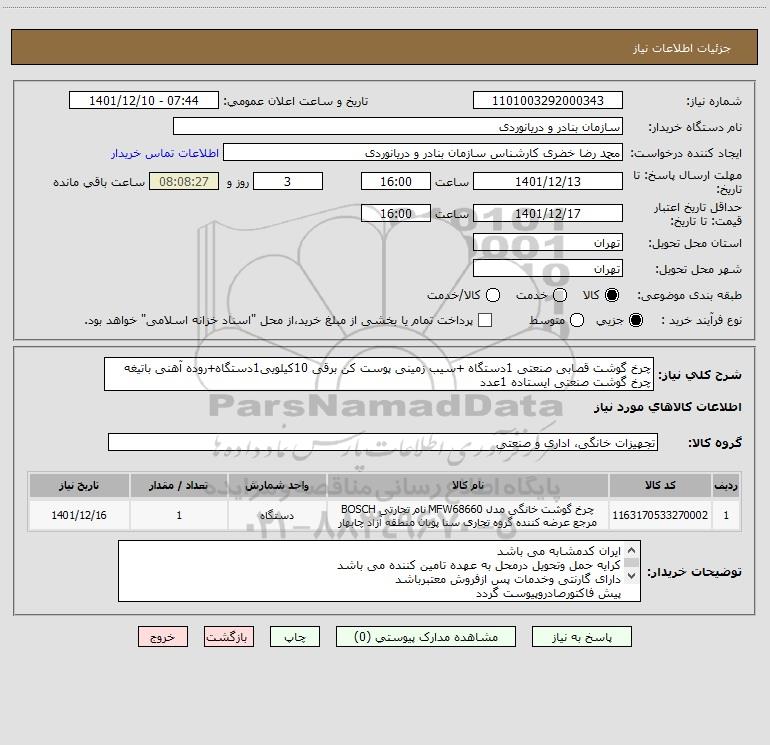Click the scroll-down arrow in buyer notes
This screenshot has width=770, height=745.
631,576
